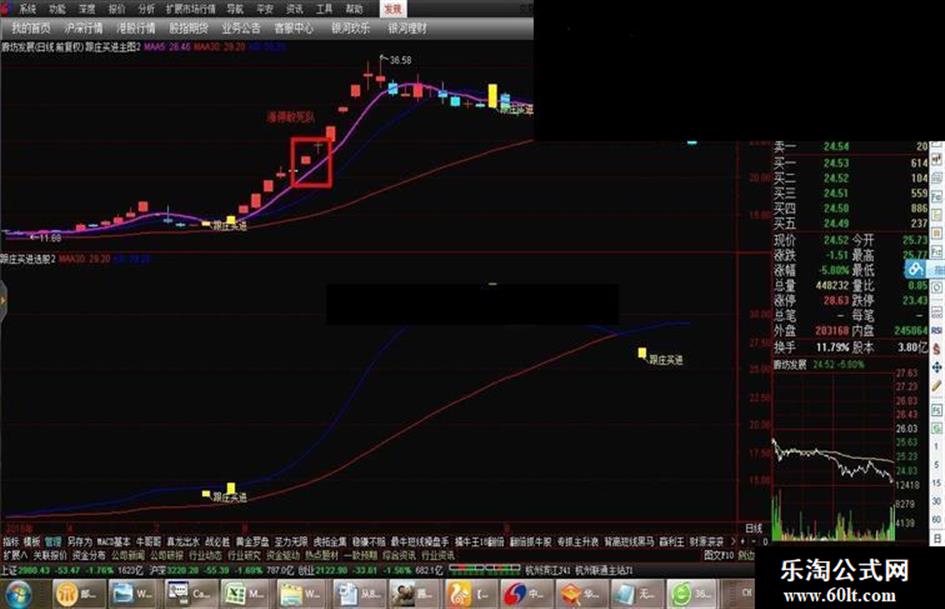Open 港股行情 quotes
This screenshot has width=945, height=609.
click(x=136, y=28)
